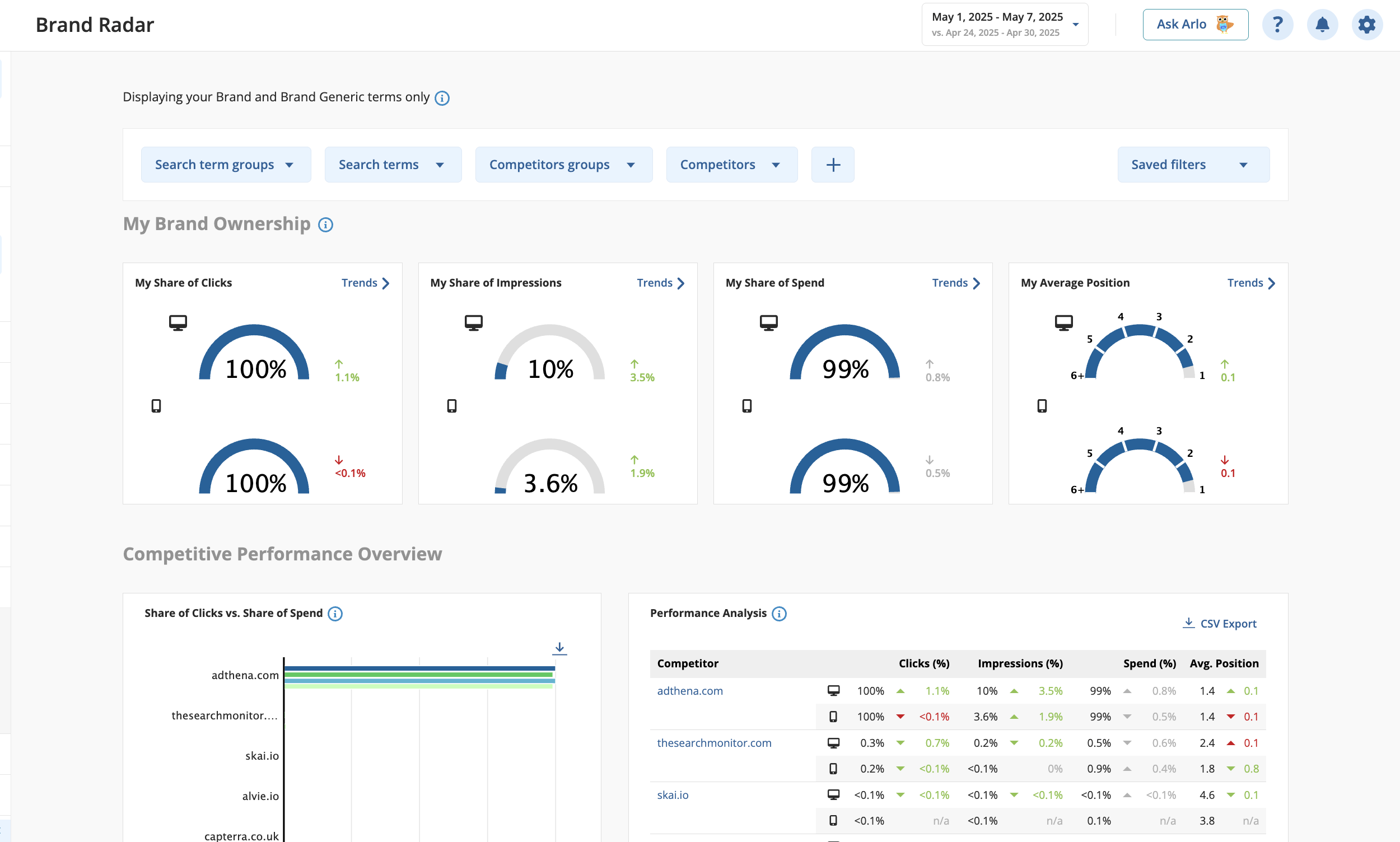1400x842 pixels.
Task: Open the Competitors groups dropdown
Action: click(x=563, y=165)
